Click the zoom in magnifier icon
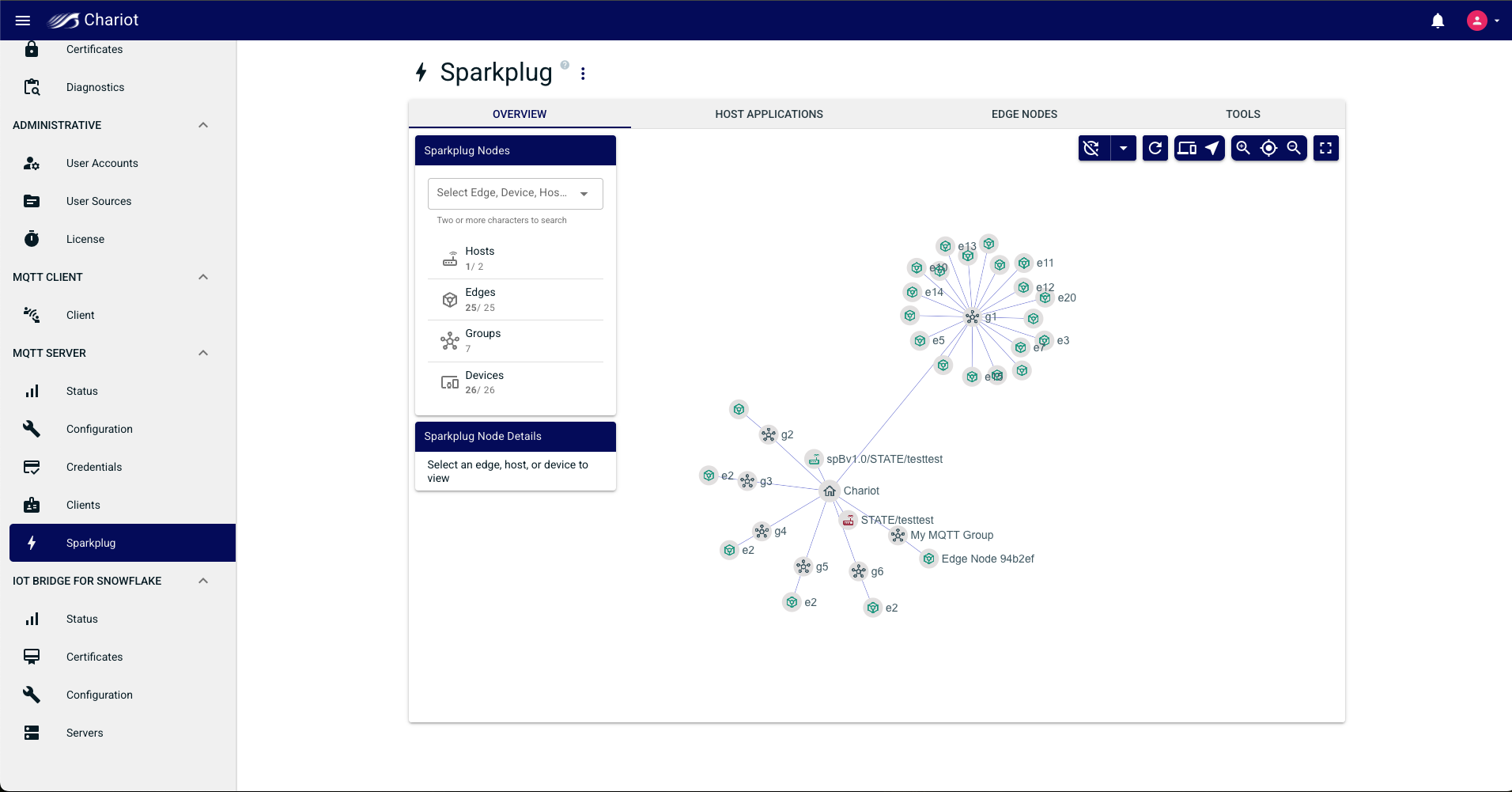Screen dimensions: 1512x792 (x=1243, y=148)
